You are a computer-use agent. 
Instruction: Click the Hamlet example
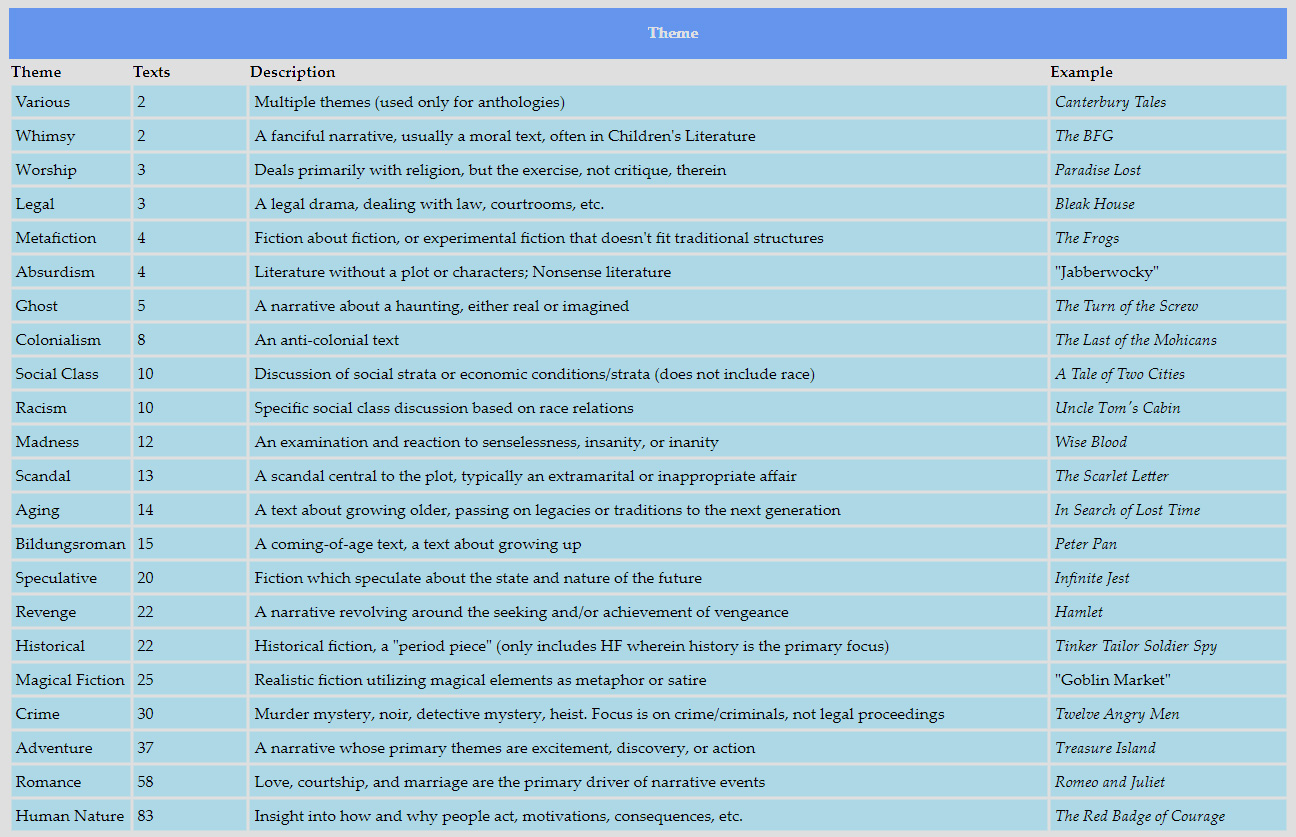click(1079, 612)
